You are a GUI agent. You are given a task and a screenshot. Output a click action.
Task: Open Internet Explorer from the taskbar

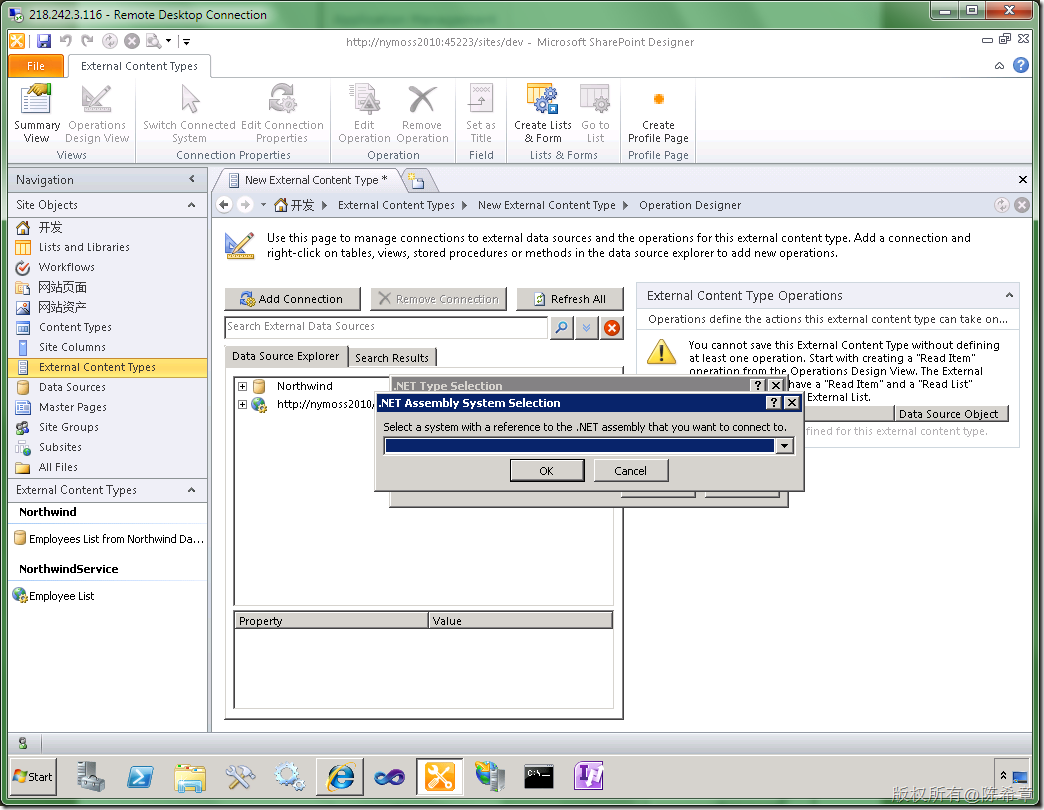pos(340,777)
